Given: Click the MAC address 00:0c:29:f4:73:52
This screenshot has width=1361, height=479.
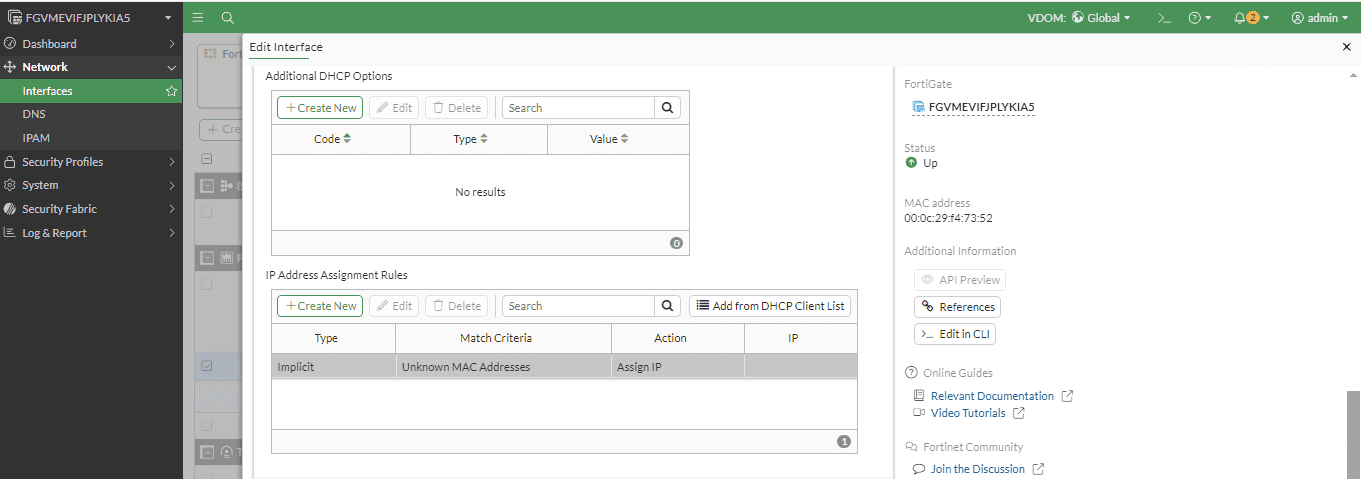Looking at the screenshot, I should pos(948,218).
